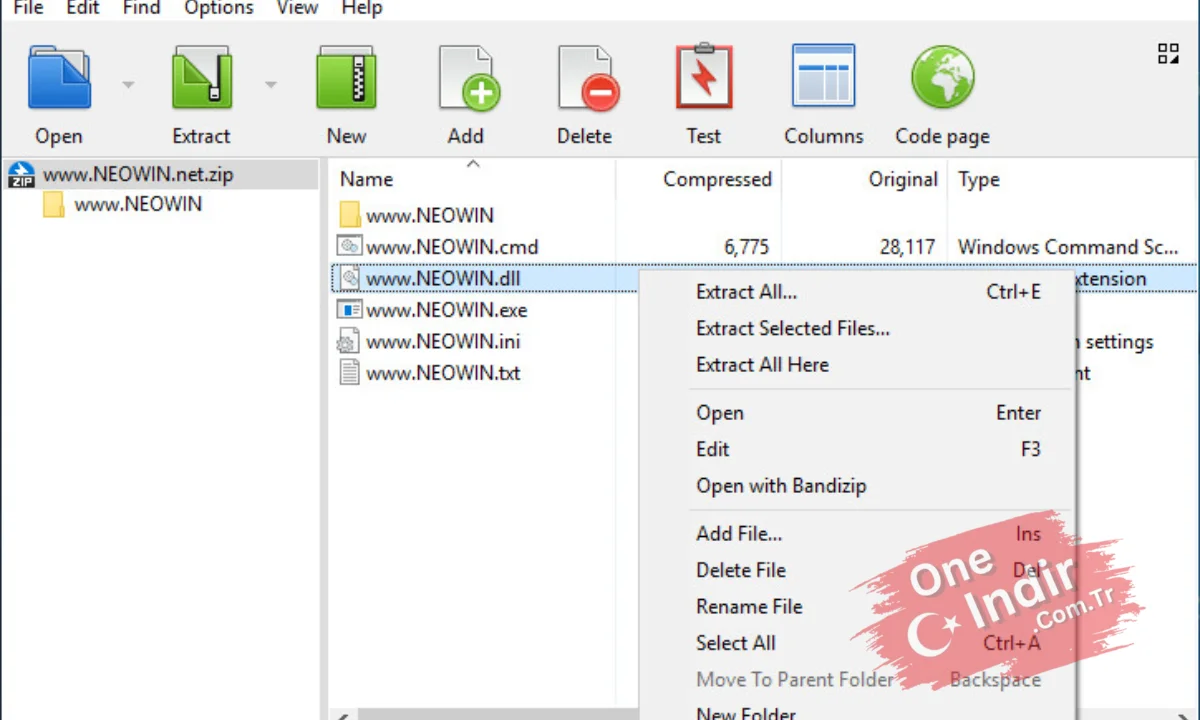Click the Delete toolbar icon
This screenshot has height=720, width=1200.
coord(587,77)
